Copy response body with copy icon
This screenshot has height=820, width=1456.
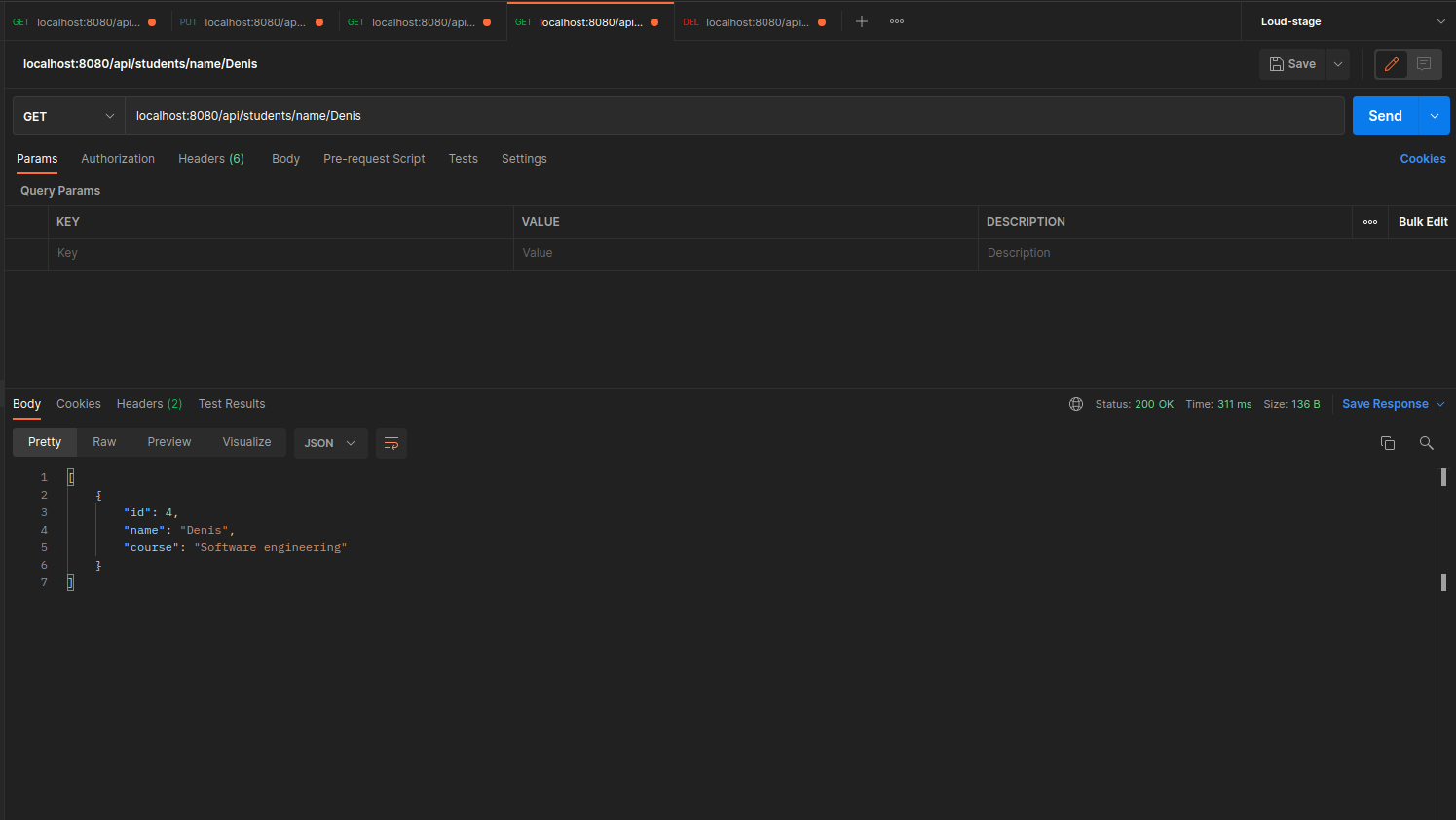coord(1388,443)
